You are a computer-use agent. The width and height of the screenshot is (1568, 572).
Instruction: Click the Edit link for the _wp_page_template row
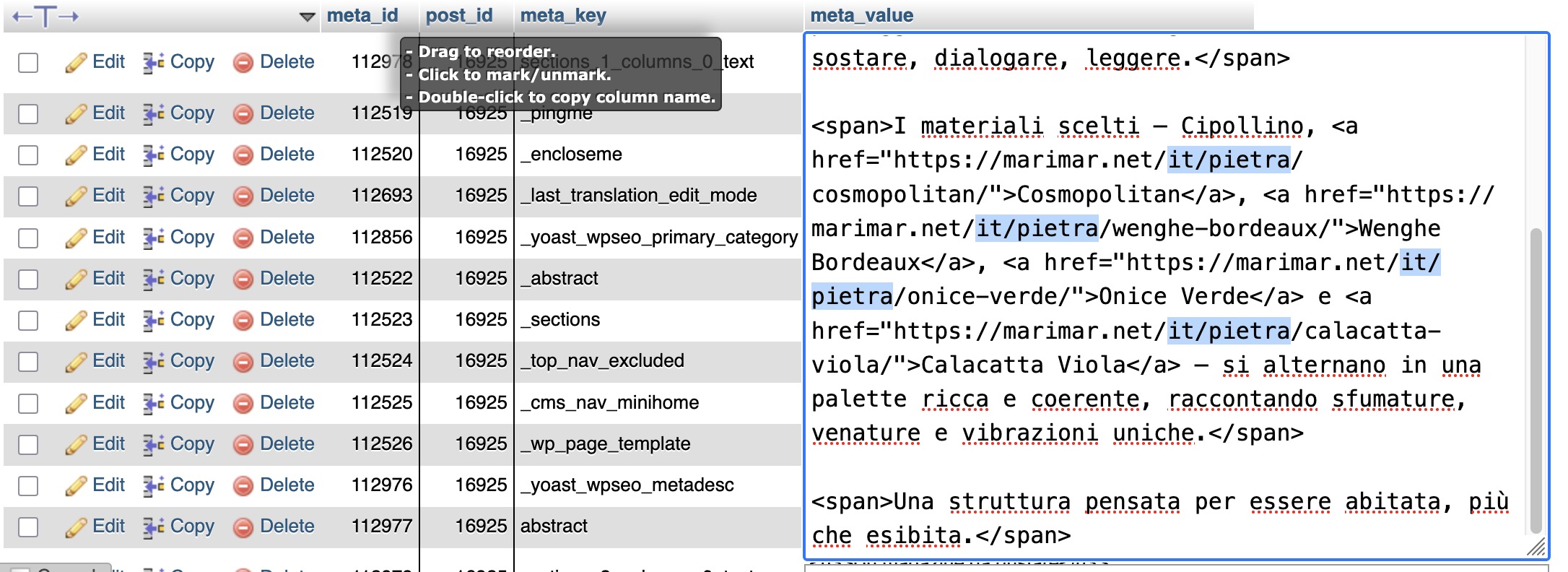click(108, 443)
